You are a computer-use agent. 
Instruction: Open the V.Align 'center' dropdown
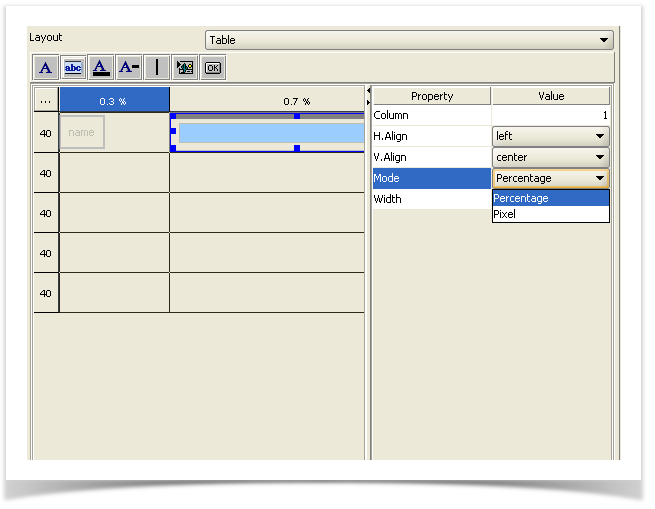point(550,157)
